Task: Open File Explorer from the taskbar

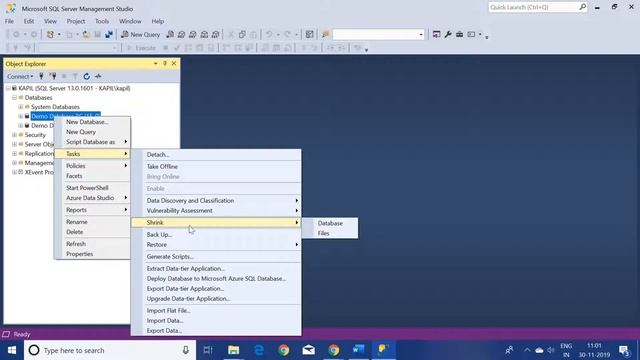Action: point(233,350)
